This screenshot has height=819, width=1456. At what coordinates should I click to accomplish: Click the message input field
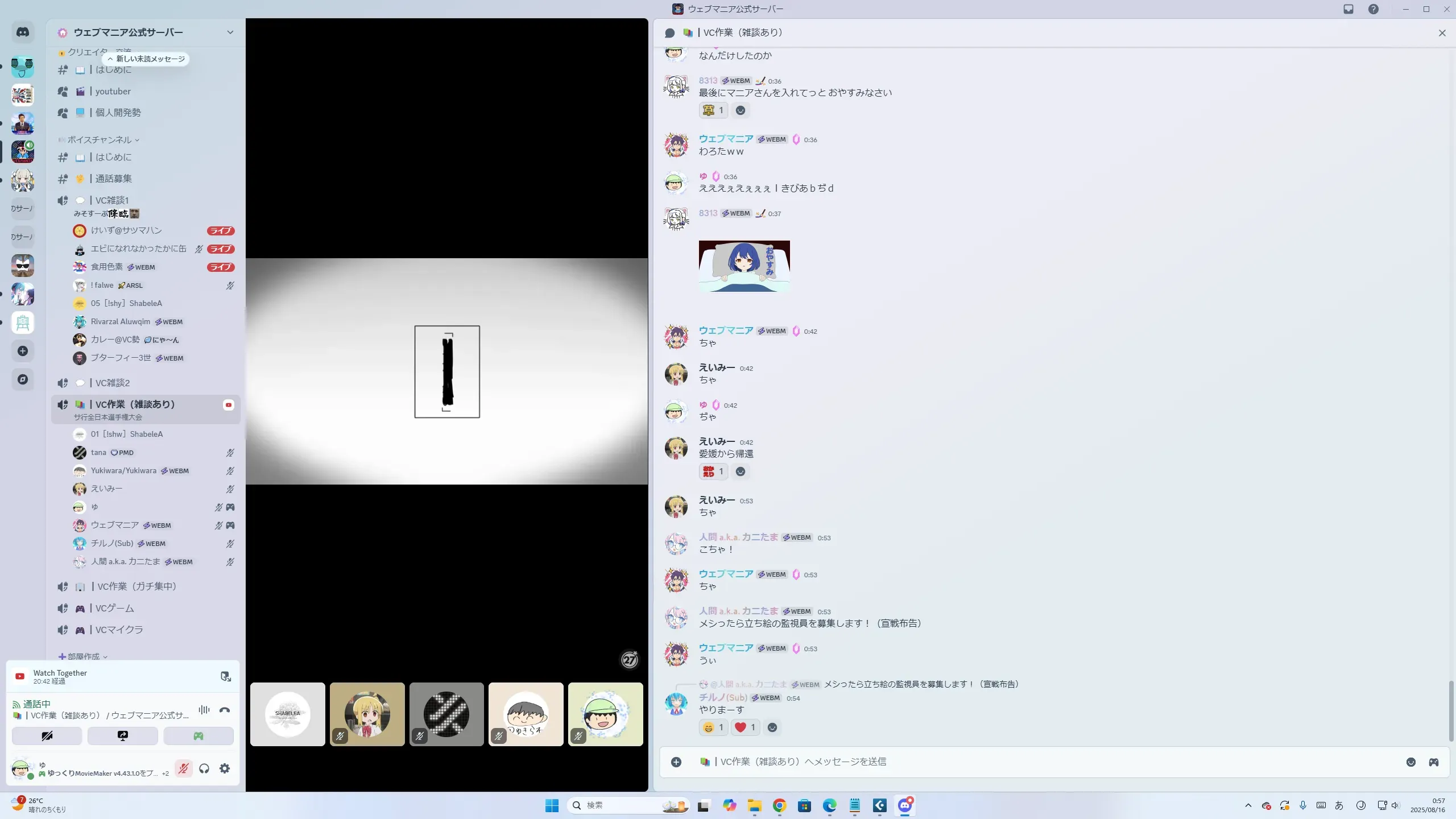pos(1024,762)
